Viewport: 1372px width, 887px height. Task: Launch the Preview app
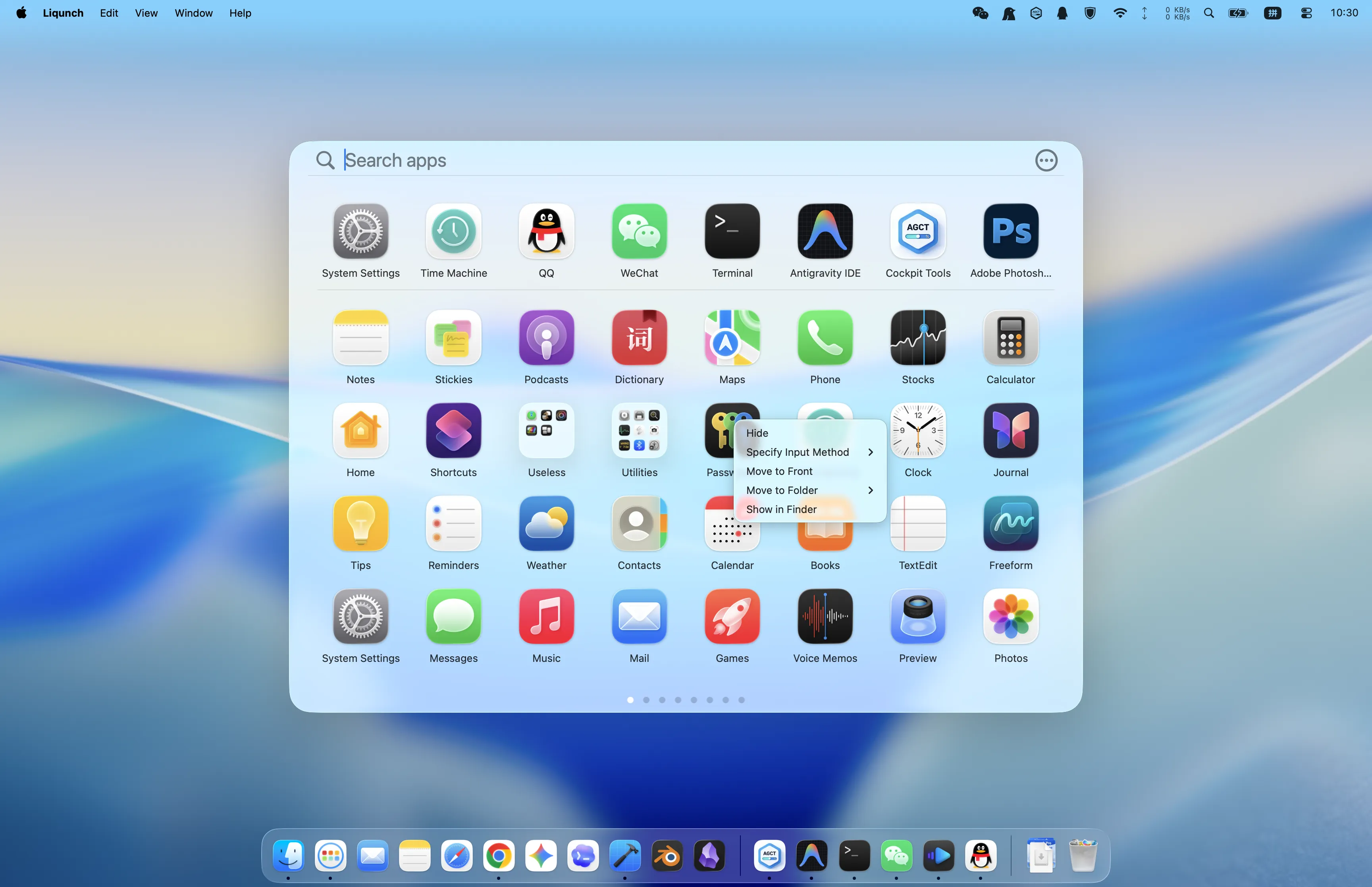click(918, 616)
